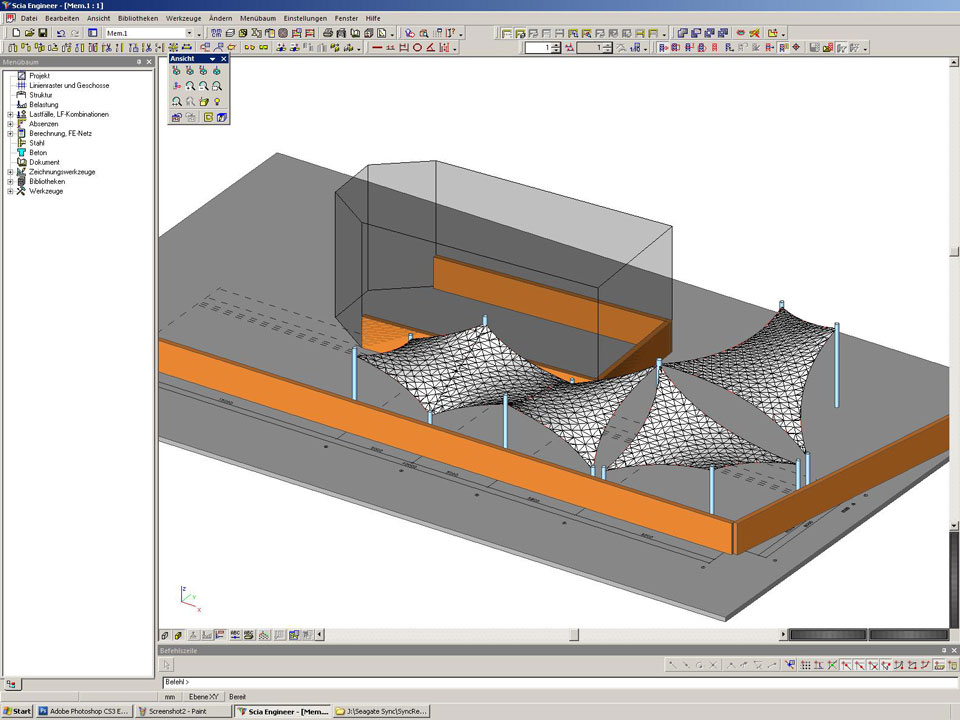960x720 pixels.
Task: Expand the Lastfälle, LF-Kombinationen tree node
Action: pyautogui.click(x=10, y=114)
